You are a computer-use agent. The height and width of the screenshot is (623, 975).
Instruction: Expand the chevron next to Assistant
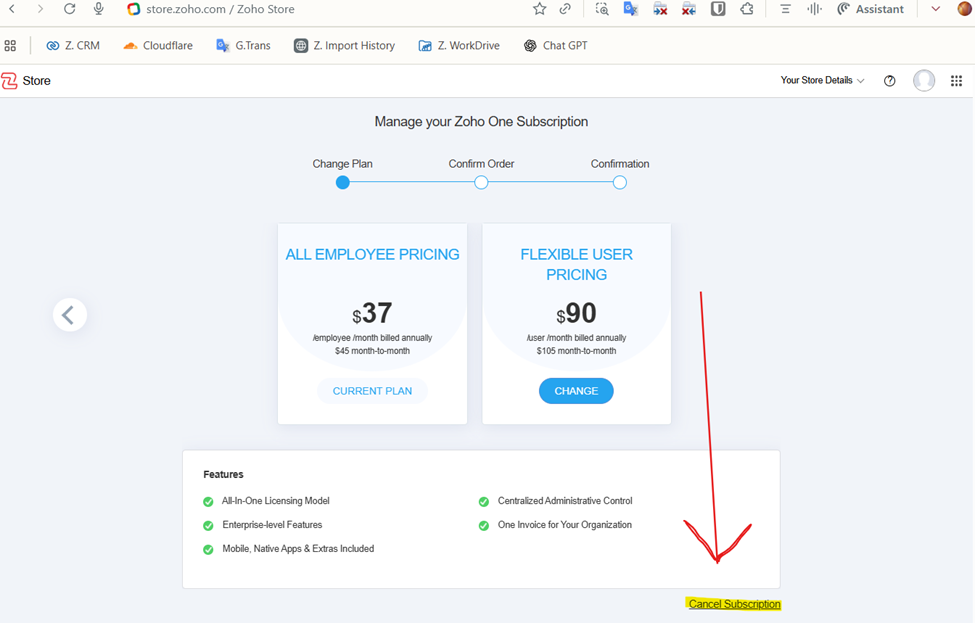[x=935, y=9]
